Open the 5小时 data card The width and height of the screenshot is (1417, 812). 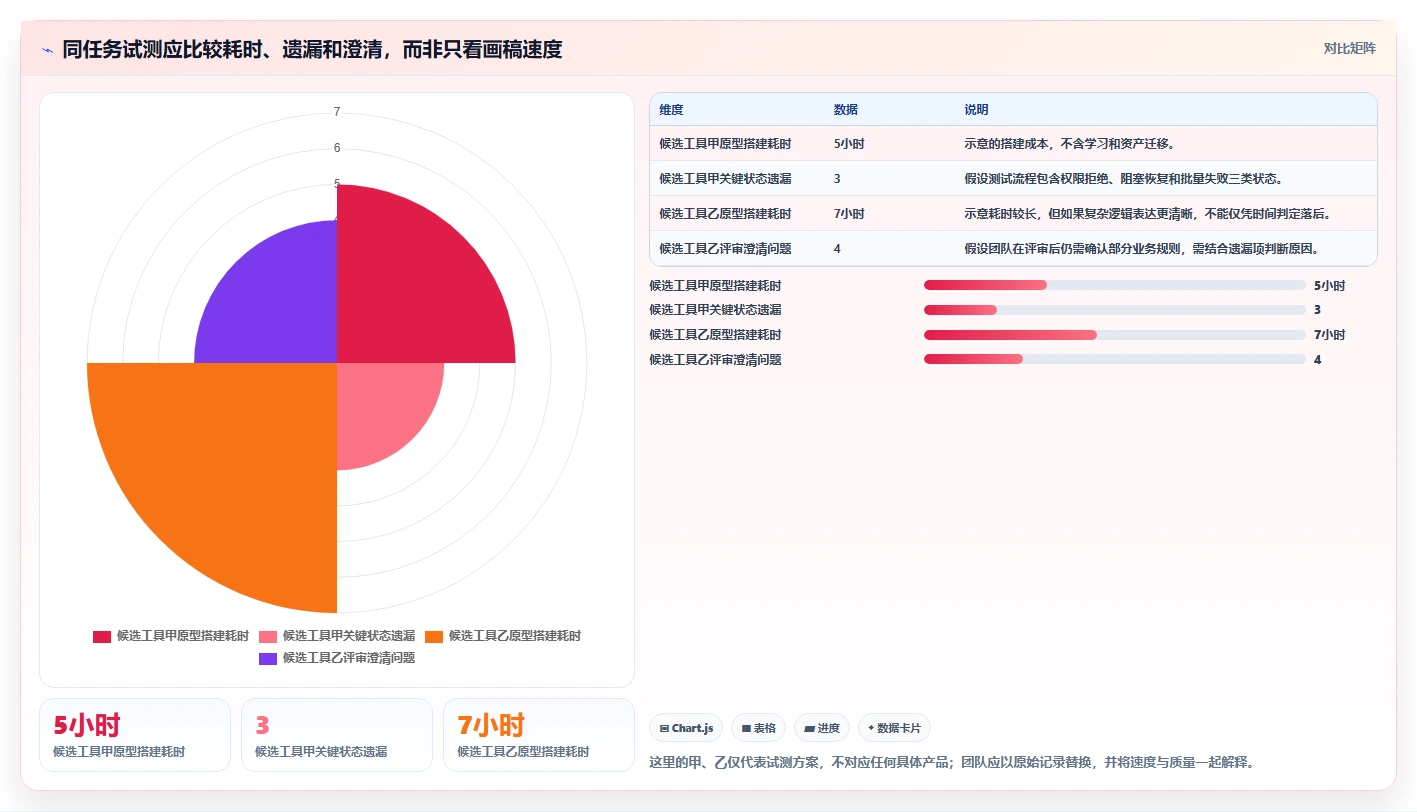[135, 735]
